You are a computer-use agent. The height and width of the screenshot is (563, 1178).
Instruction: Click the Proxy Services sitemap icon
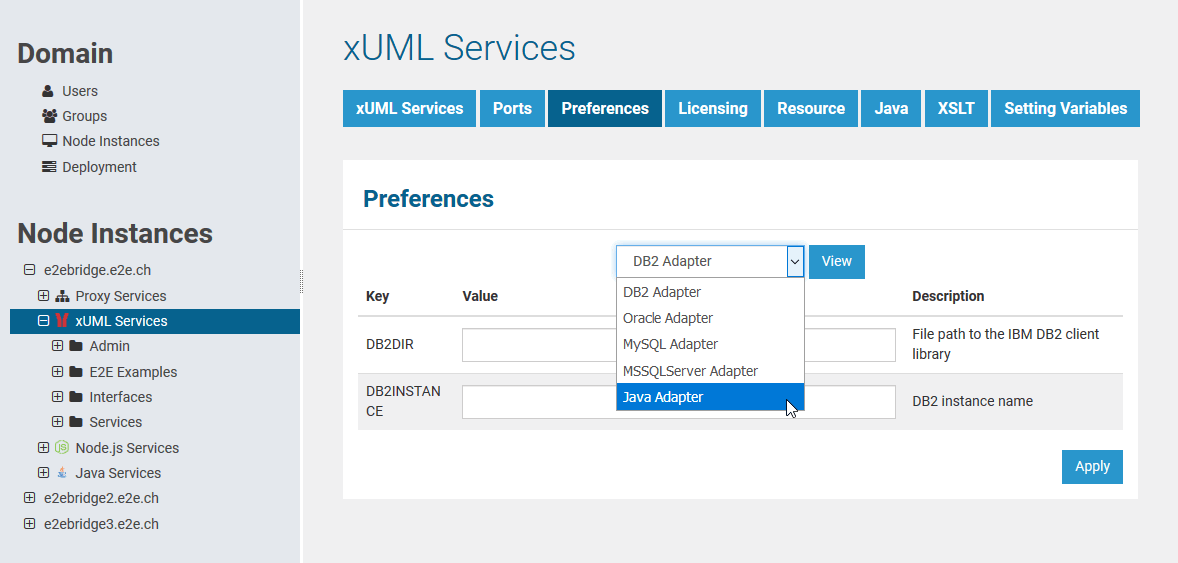point(62,296)
